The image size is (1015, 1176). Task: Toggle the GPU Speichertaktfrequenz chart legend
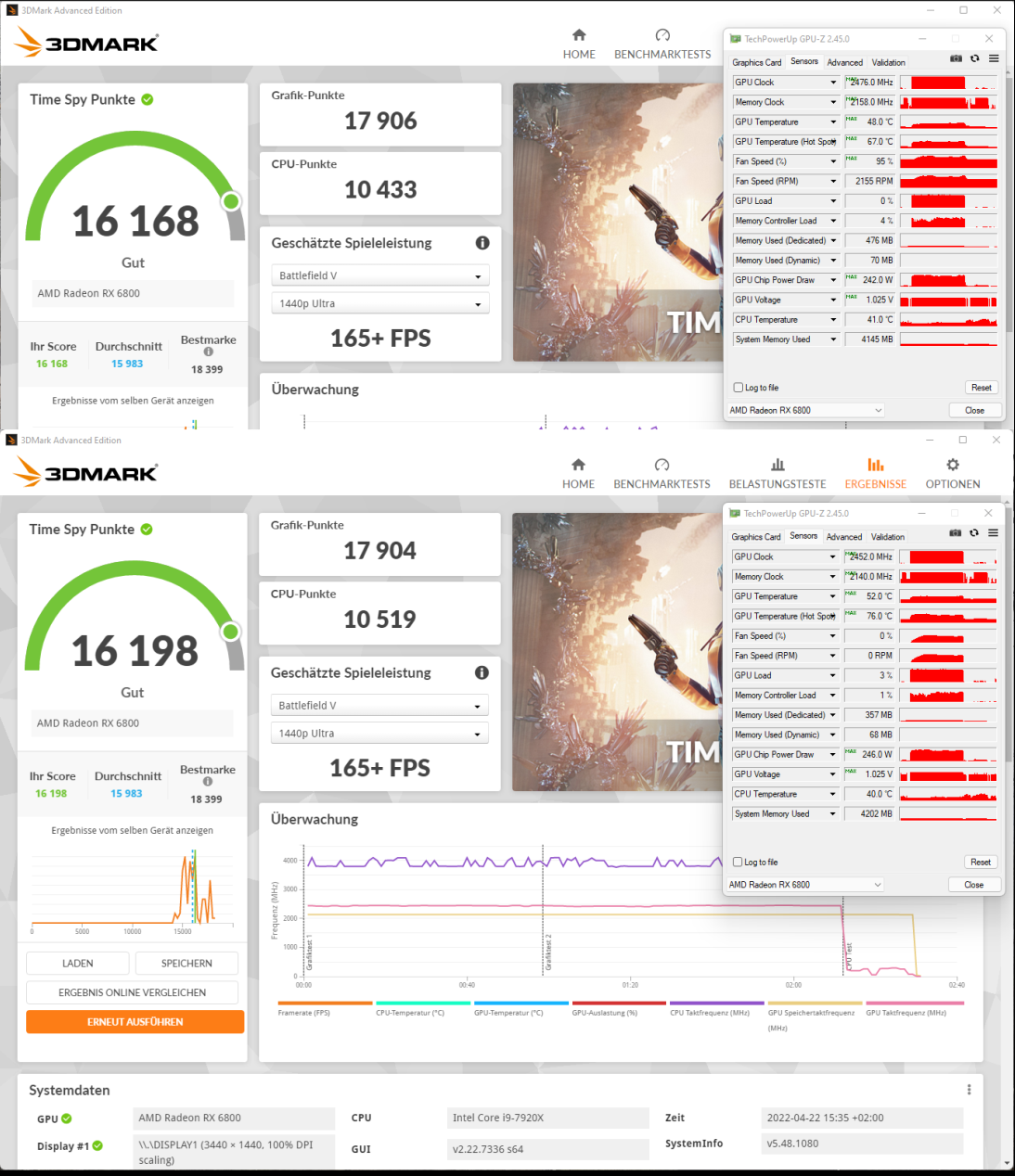point(815,1016)
